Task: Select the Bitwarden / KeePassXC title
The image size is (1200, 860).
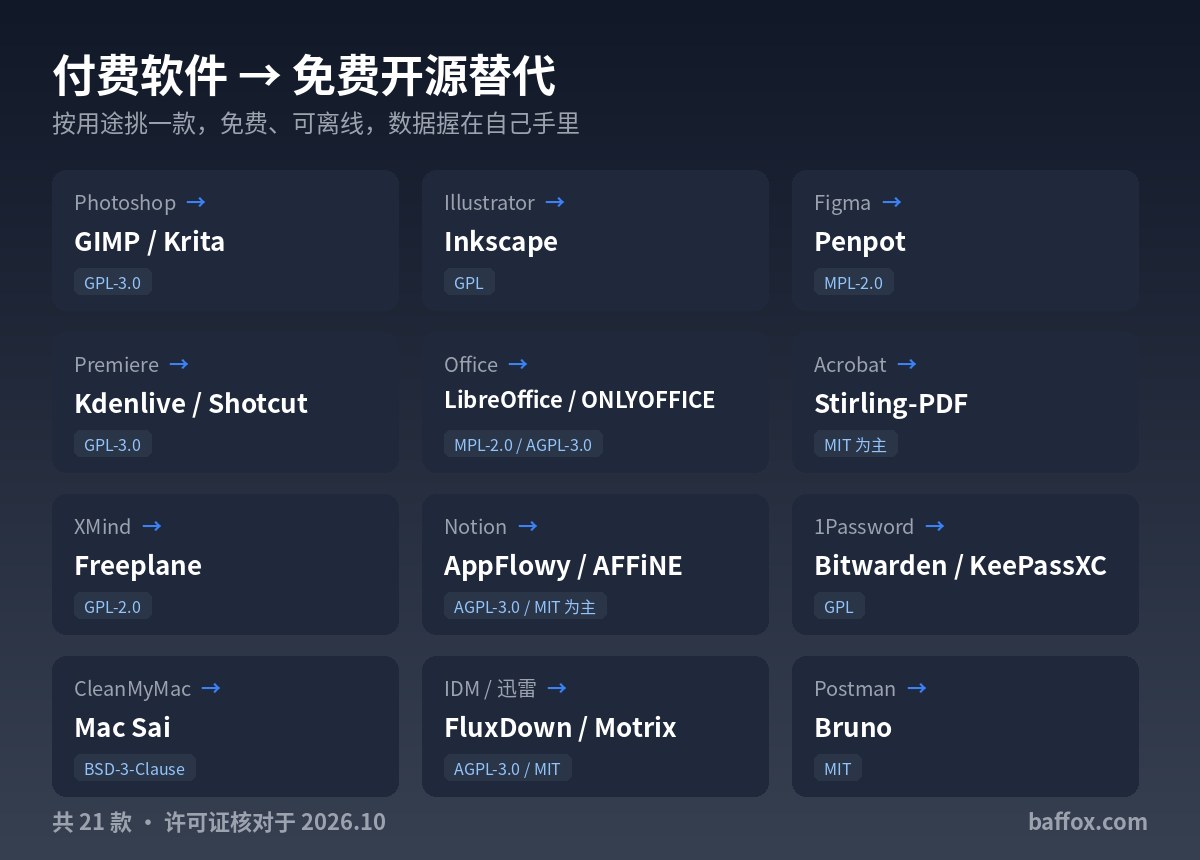Action: pos(960,565)
